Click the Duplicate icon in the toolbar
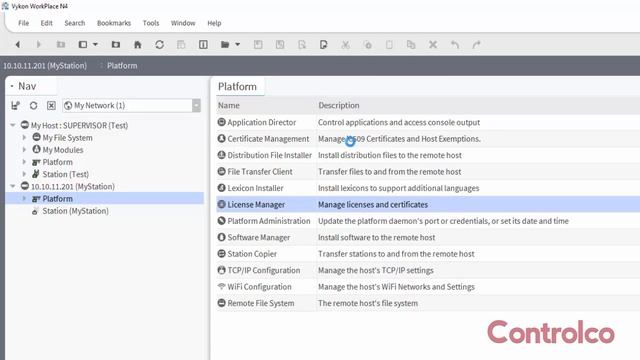 (411, 44)
